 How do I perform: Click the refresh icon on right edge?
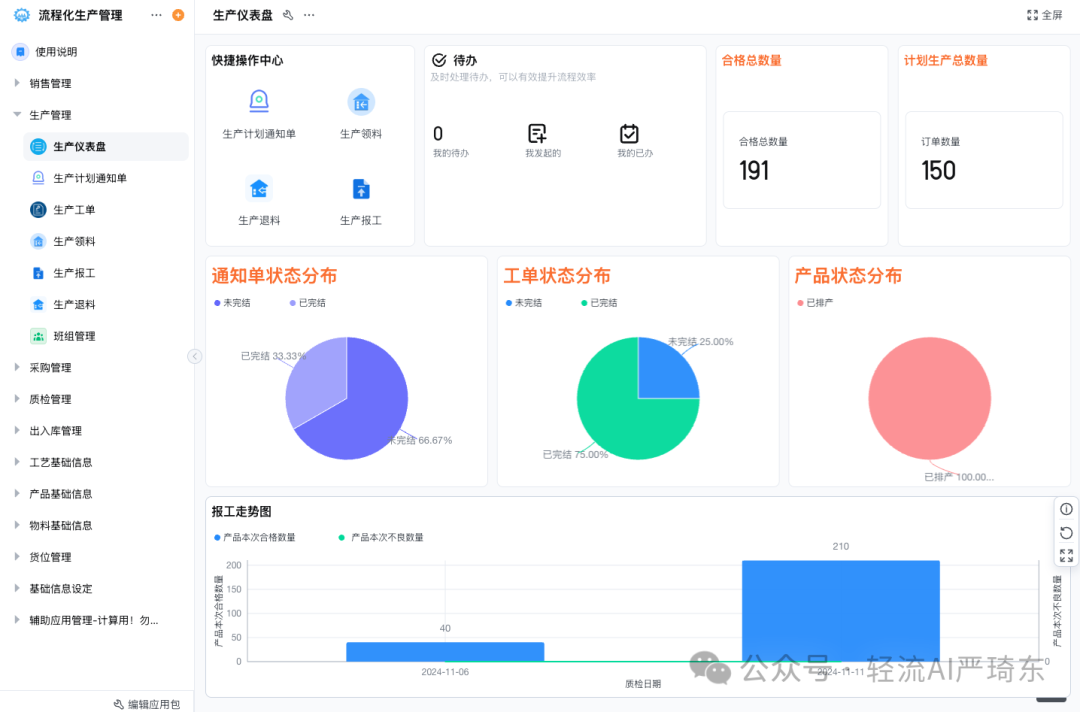[x=1066, y=531]
